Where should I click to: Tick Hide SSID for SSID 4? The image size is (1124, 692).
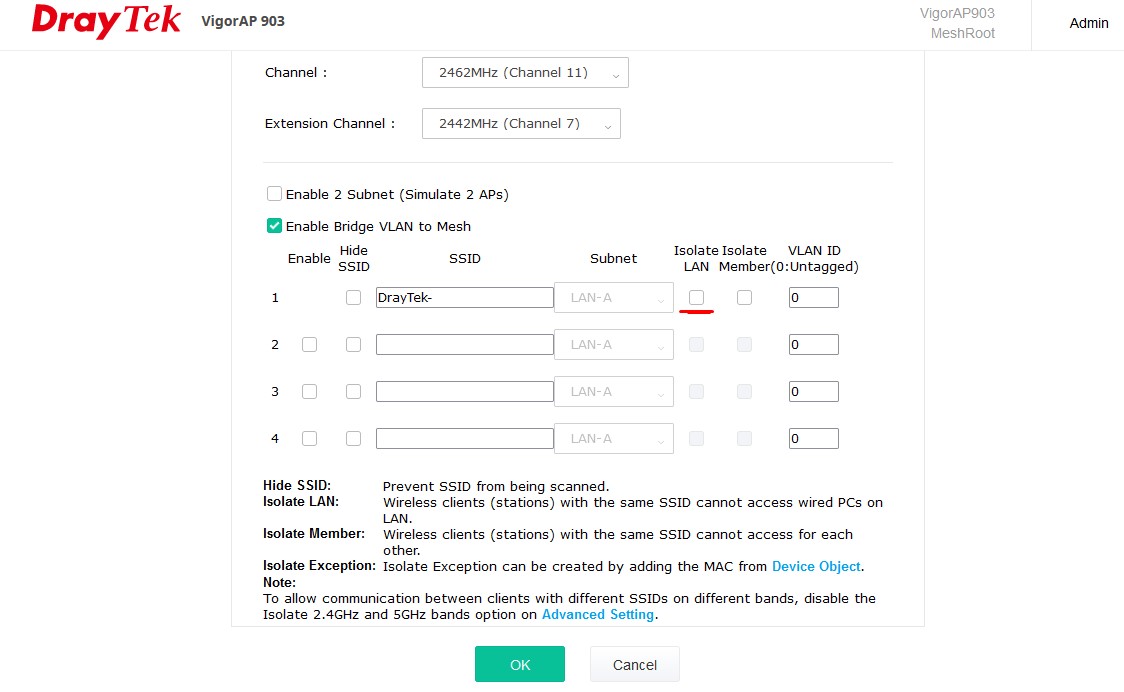point(353,439)
